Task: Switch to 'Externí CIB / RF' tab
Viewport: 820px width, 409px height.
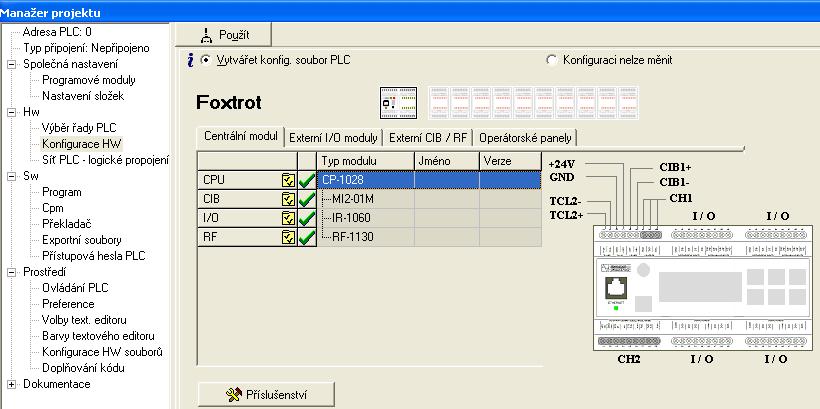Action: pos(428,139)
